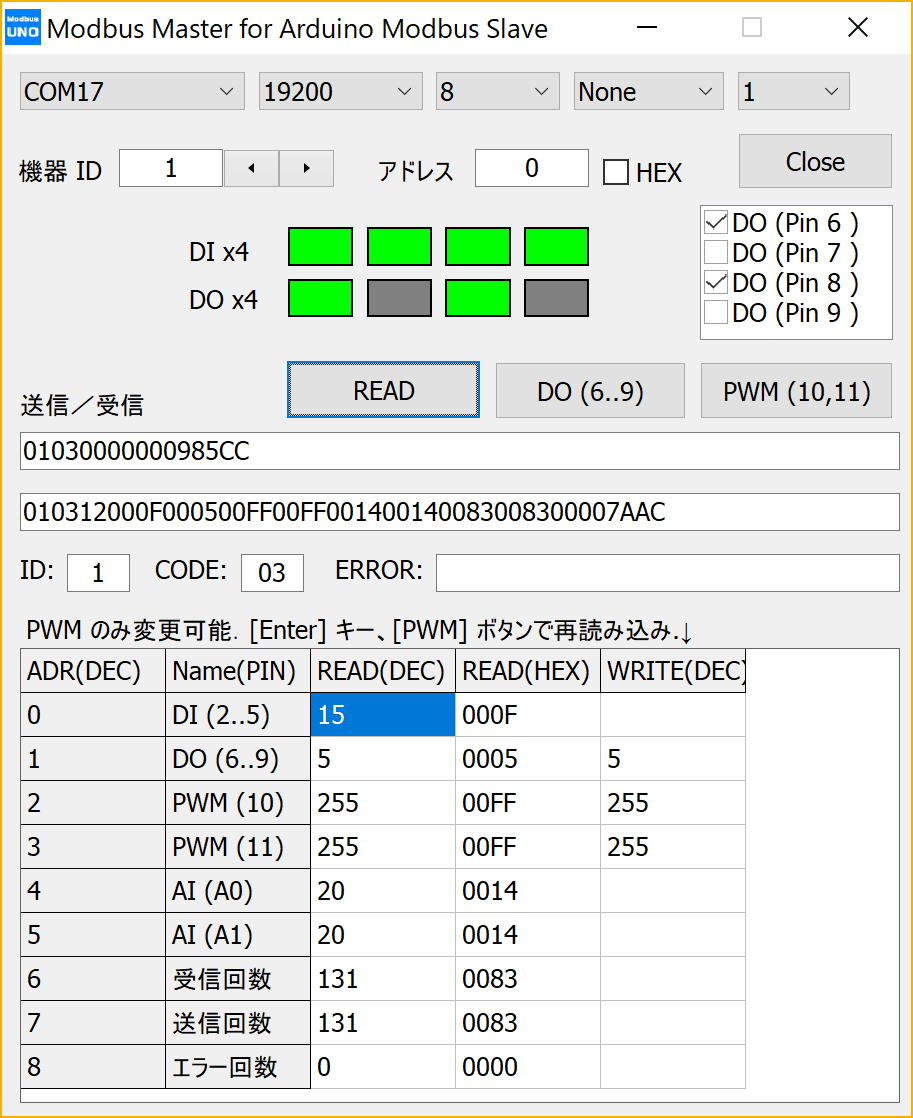The height and width of the screenshot is (1118, 913).
Task: Select the READ(HEX) cell for 送信回数
Action: [x=528, y=1022]
